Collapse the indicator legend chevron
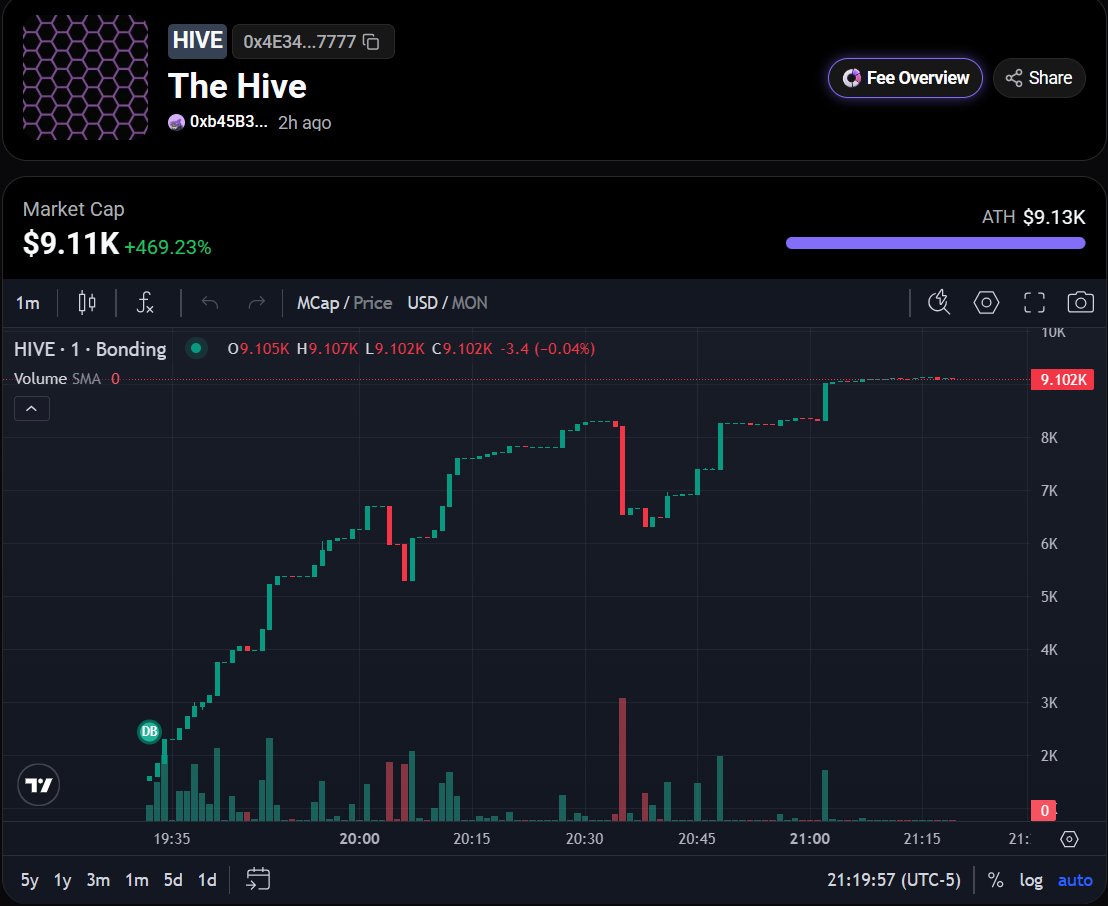This screenshot has width=1108, height=906. pos(32,408)
